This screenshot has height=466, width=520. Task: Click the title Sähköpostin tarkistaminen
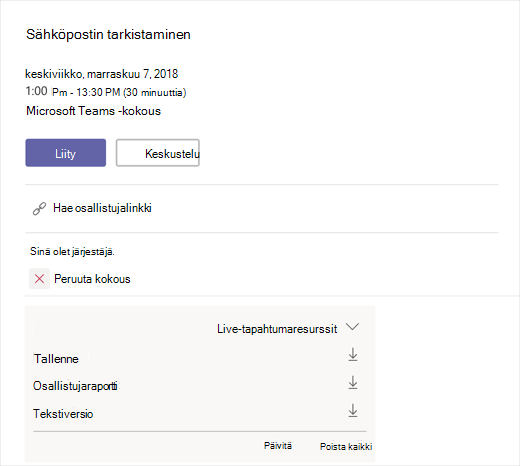point(108,35)
